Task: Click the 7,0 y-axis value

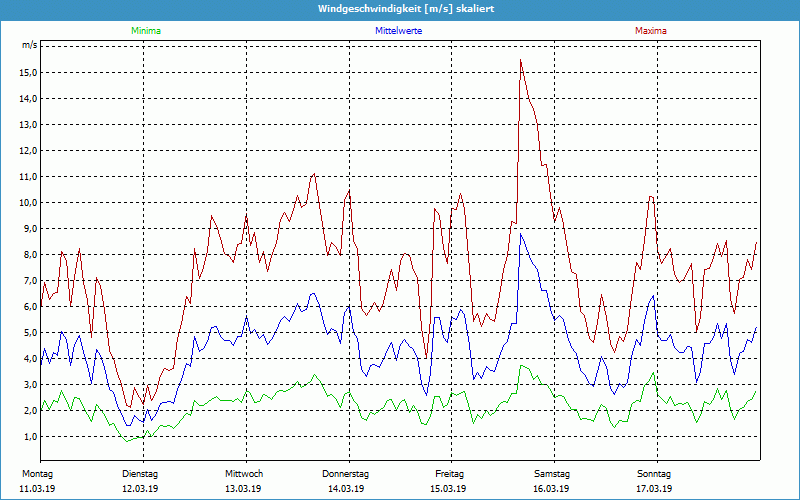Action: [x=30, y=281]
